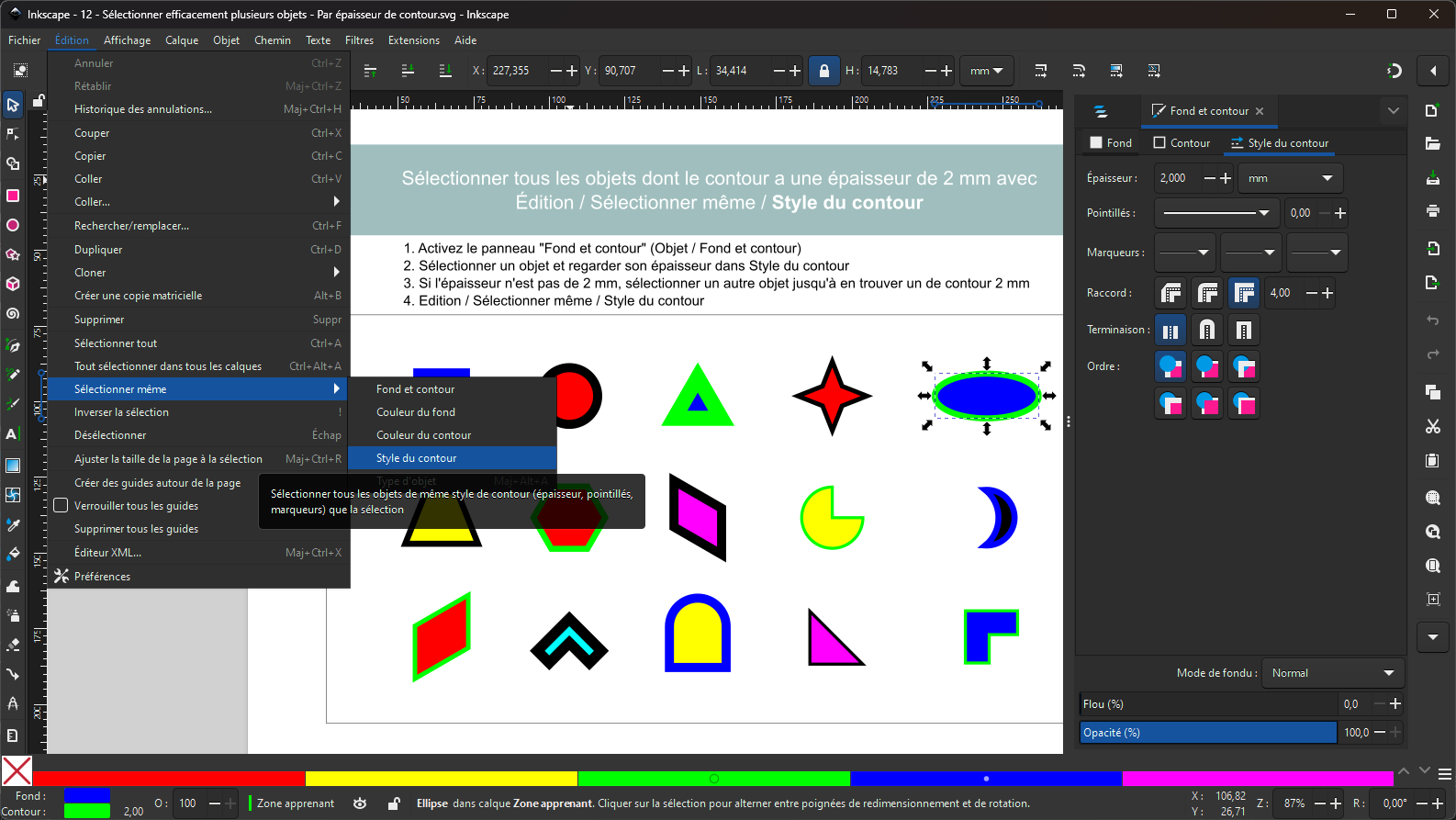Open the Objet menu
The height and width of the screenshot is (820, 1456).
pyautogui.click(x=226, y=40)
